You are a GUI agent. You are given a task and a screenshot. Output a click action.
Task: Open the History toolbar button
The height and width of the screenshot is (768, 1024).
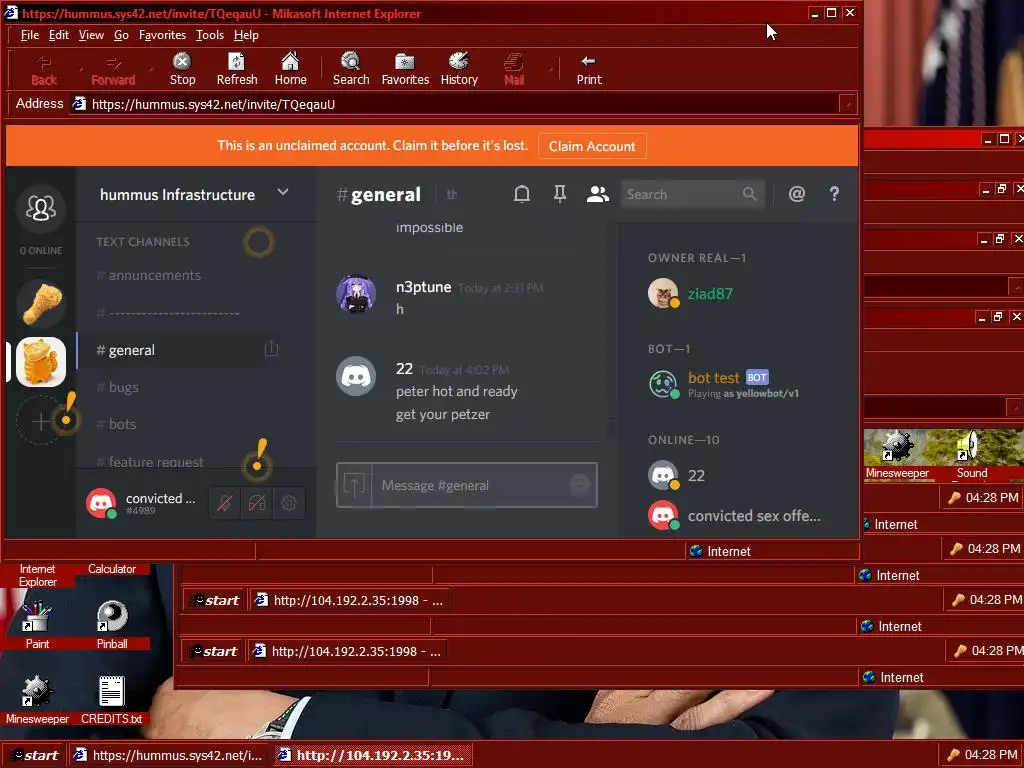pos(459,69)
